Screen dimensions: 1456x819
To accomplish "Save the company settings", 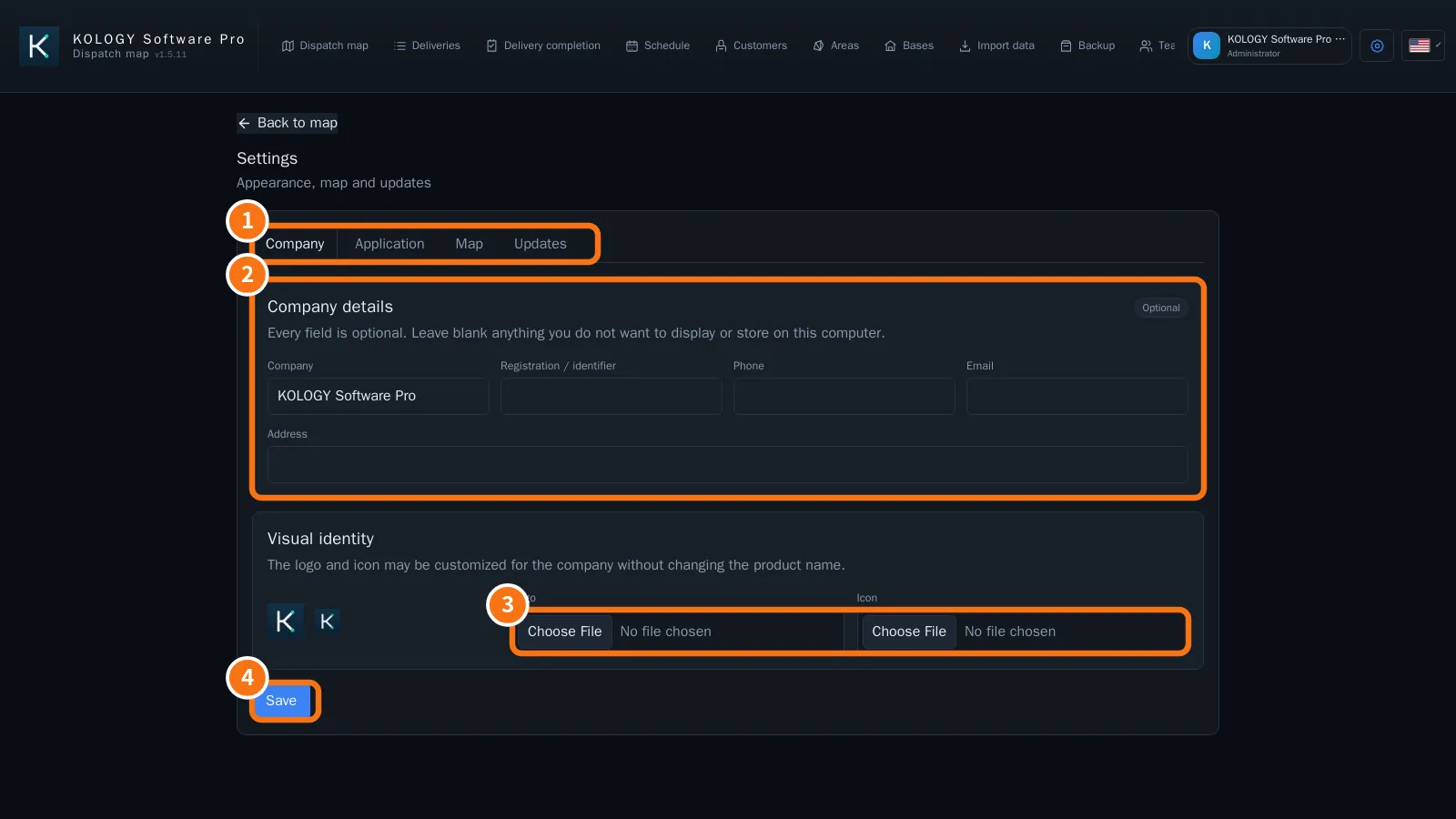I will pyautogui.click(x=281, y=701).
